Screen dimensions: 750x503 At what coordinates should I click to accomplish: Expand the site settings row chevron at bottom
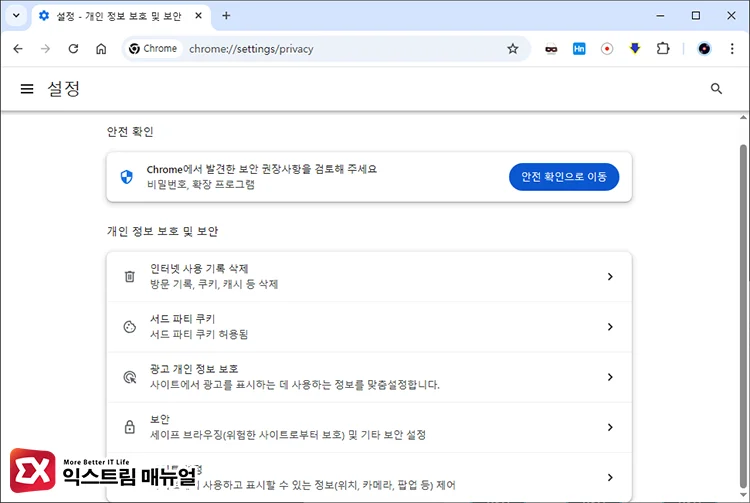[610, 477]
